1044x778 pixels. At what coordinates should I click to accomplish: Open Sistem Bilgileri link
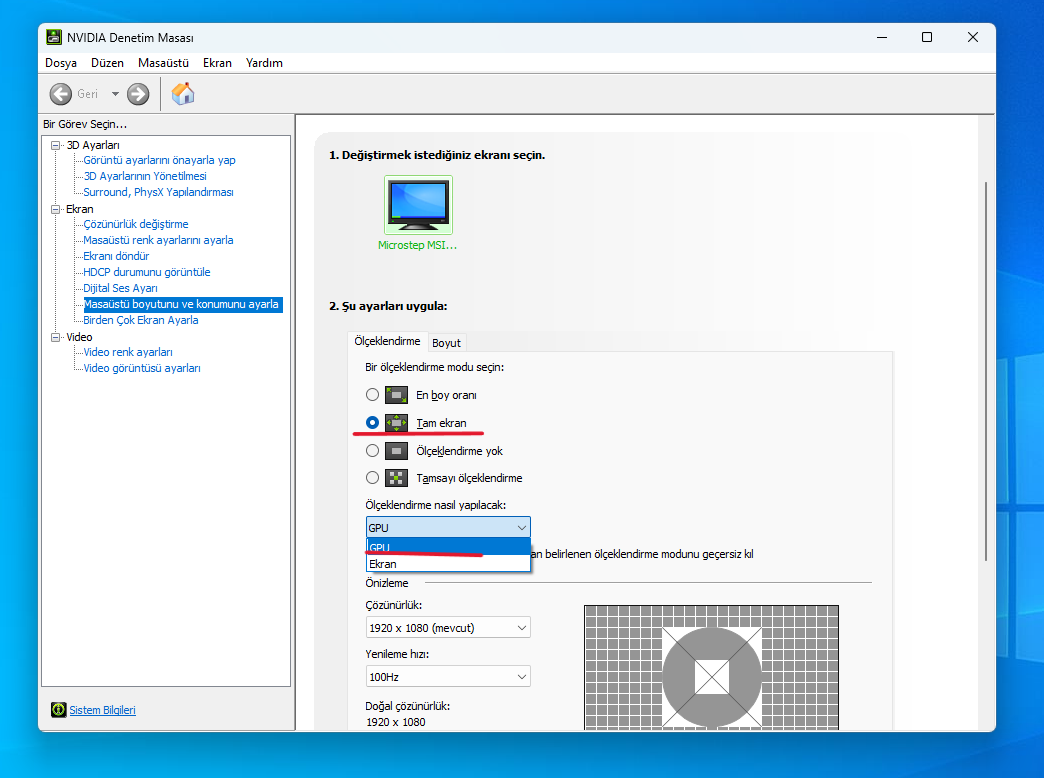coord(103,710)
